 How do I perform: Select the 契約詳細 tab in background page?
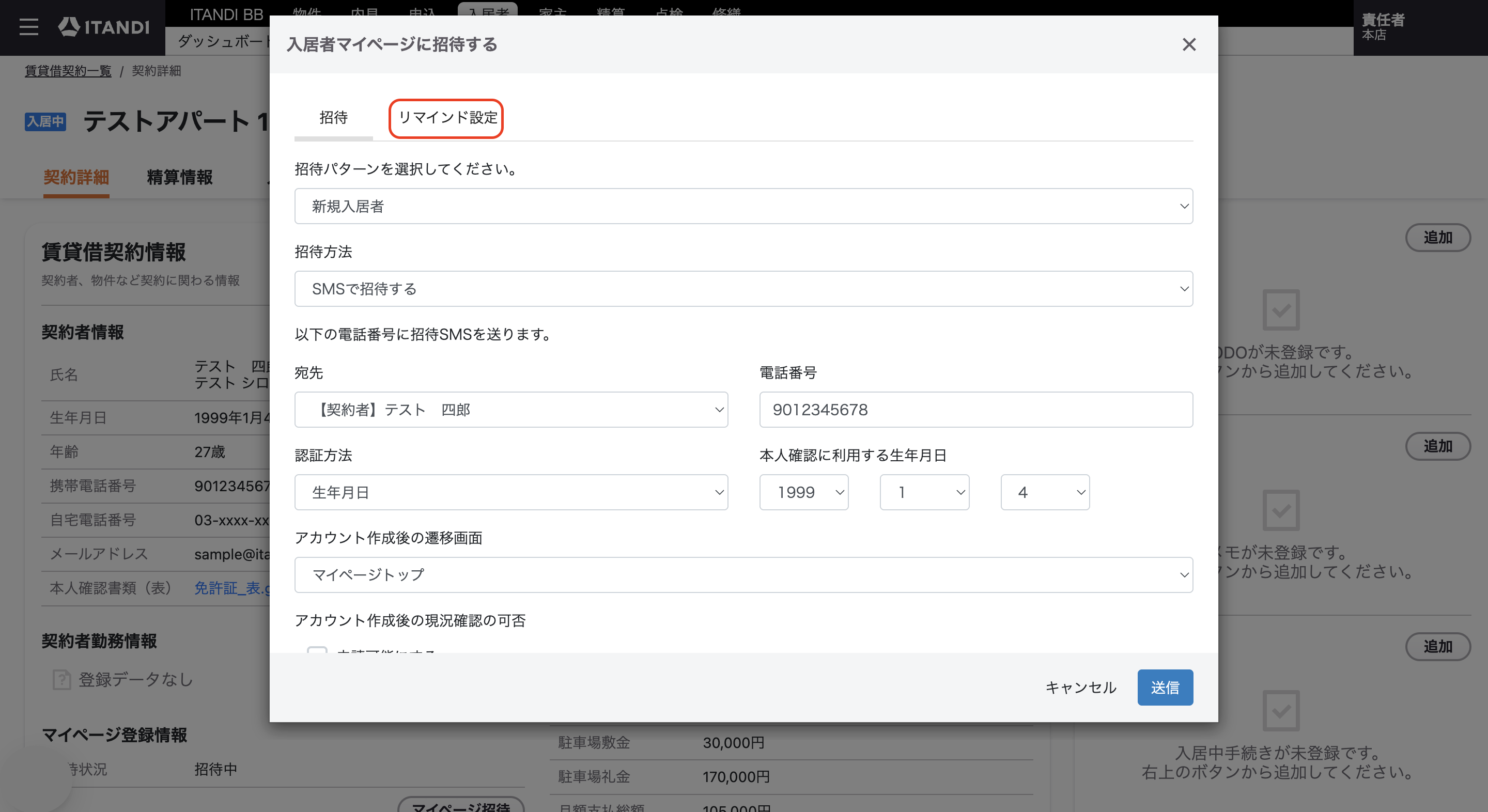pos(76,177)
